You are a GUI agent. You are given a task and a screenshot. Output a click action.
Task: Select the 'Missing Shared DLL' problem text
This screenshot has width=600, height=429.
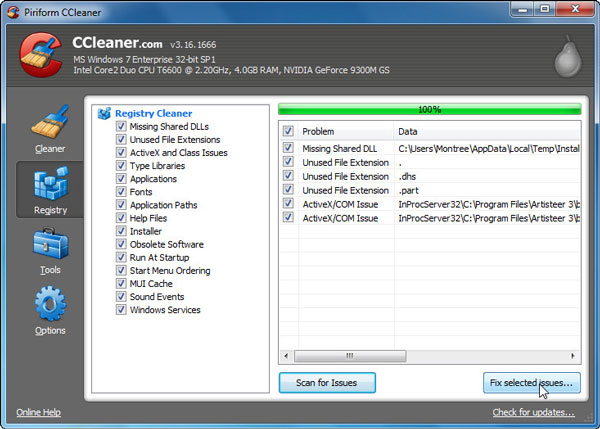point(339,148)
